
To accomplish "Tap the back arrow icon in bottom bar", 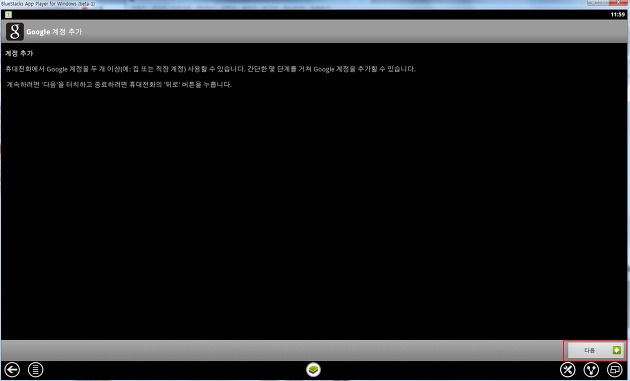I will (12, 370).
